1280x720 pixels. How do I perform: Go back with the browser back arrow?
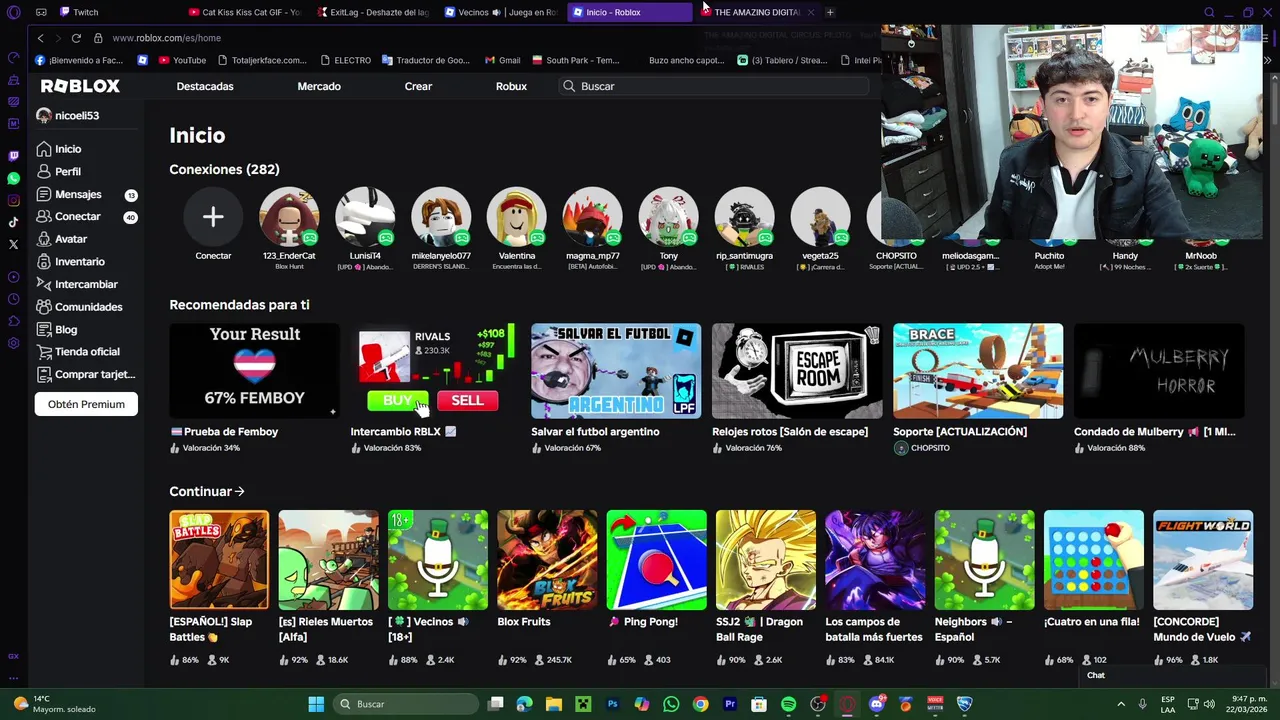coord(40,38)
